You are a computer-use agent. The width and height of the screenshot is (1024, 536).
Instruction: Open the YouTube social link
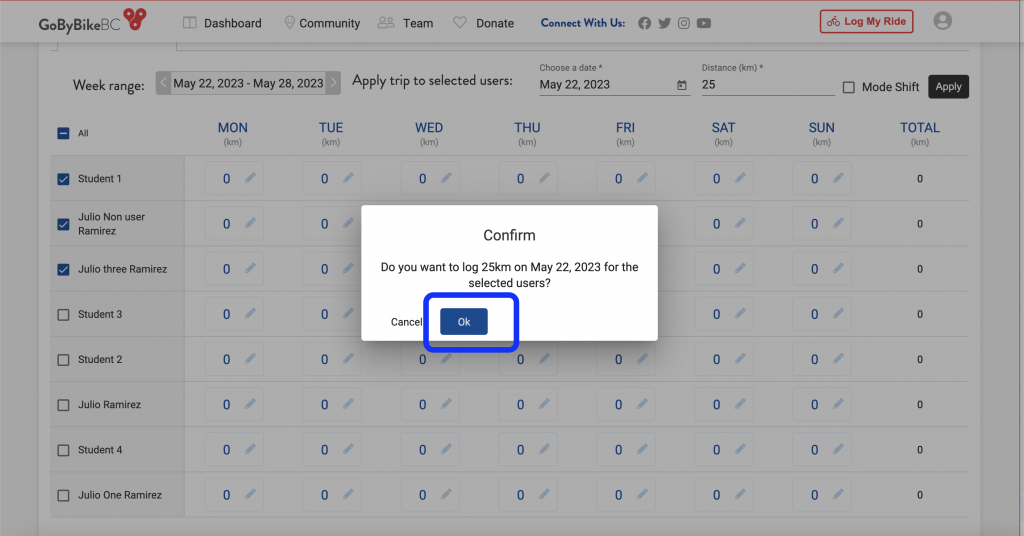pyautogui.click(x=704, y=24)
